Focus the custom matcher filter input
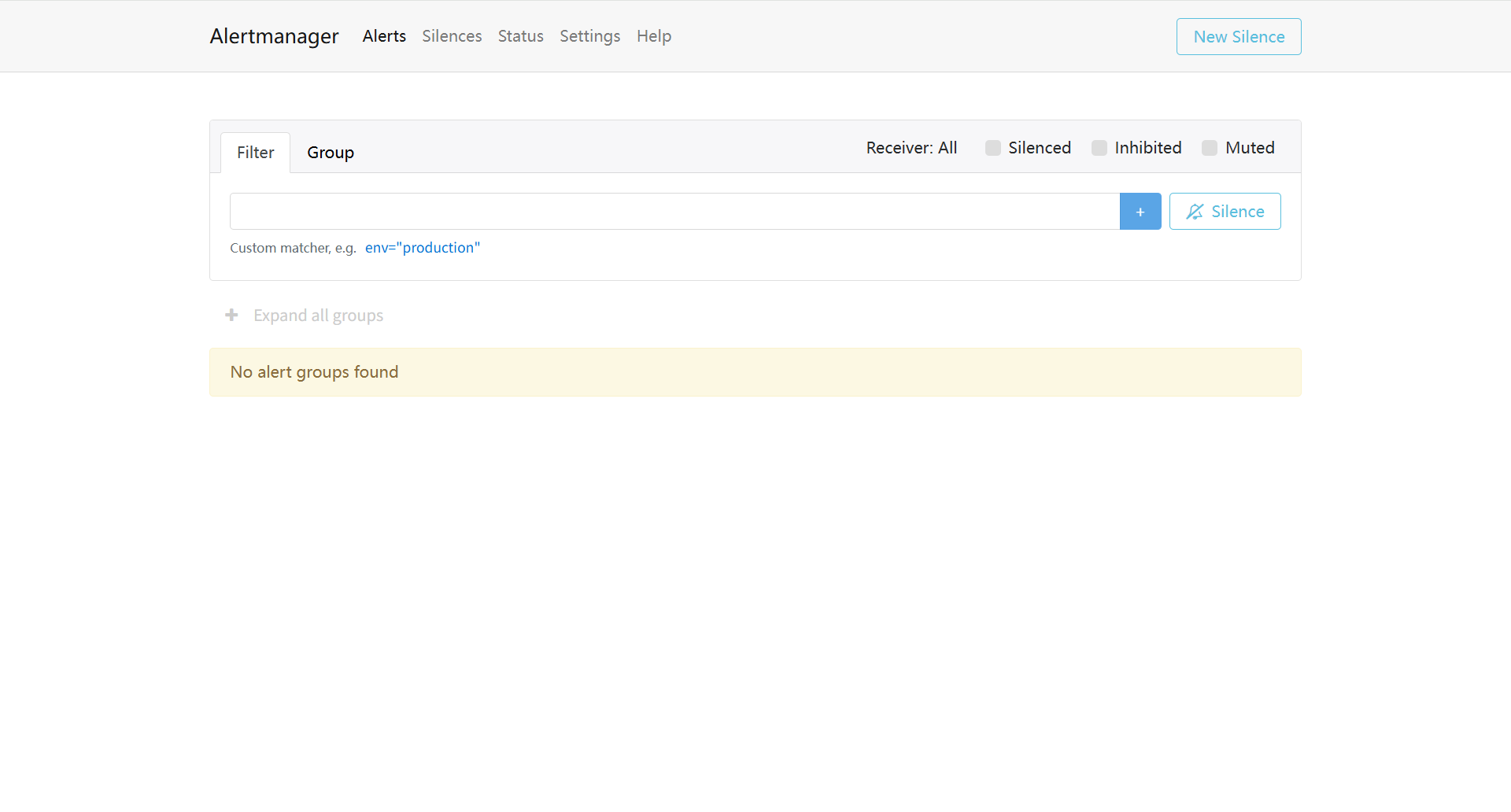The width and height of the screenshot is (1511, 812). [674, 212]
